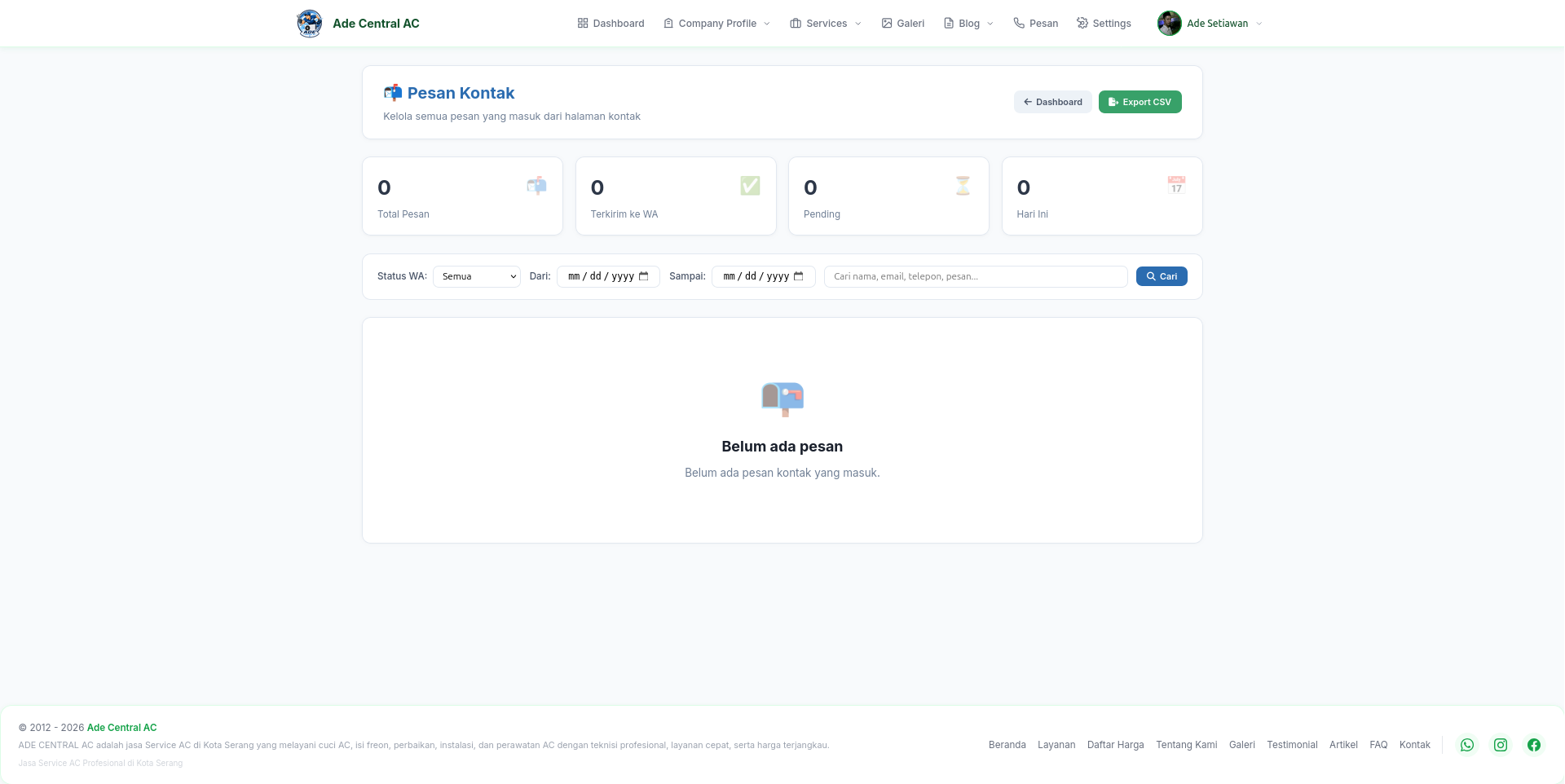Image resolution: width=1565 pixels, height=784 pixels.
Task: Open the calendar picker in the Dari date field
Action: tap(644, 276)
